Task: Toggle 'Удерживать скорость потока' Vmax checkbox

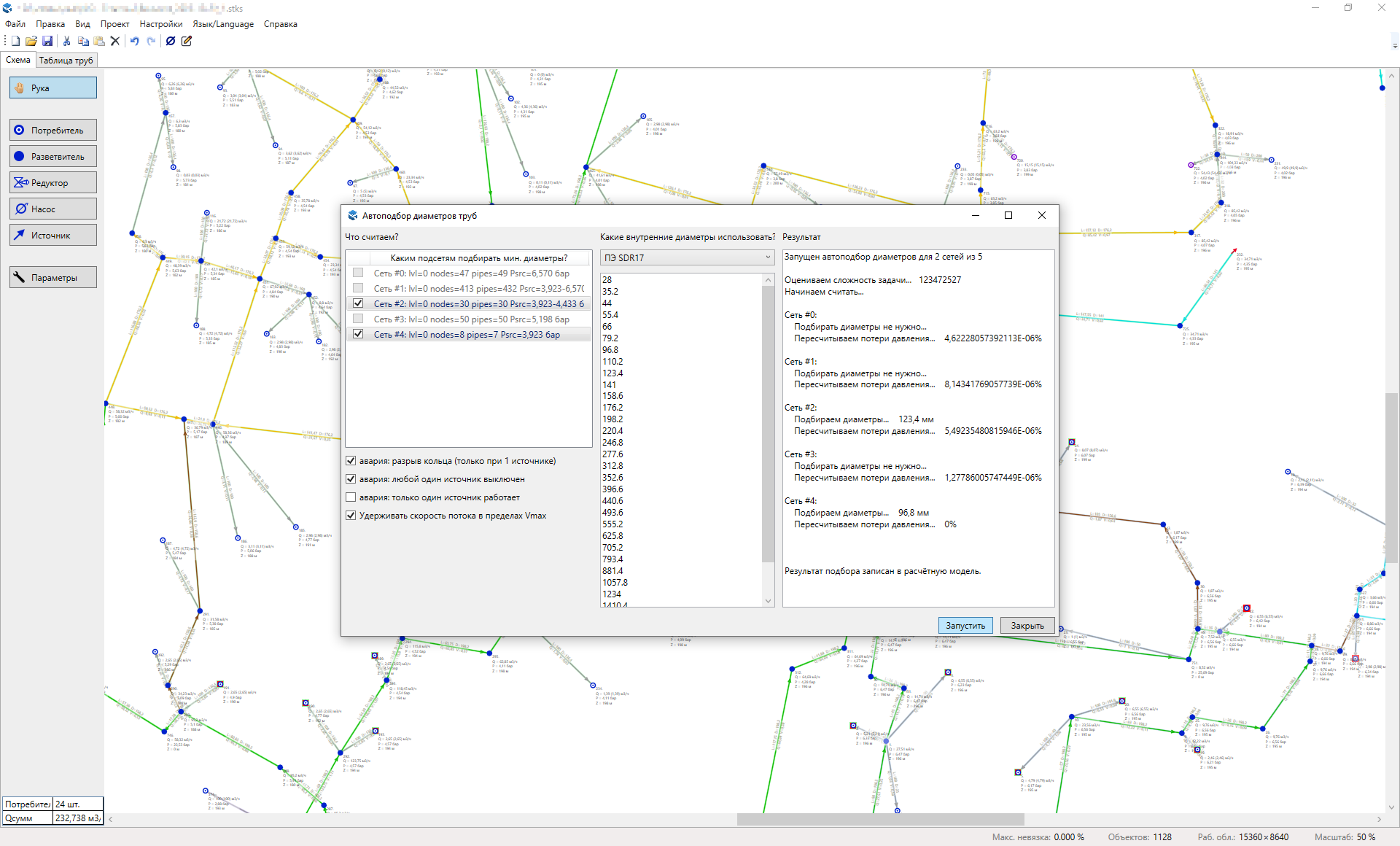Action: [x=351, y=516]
